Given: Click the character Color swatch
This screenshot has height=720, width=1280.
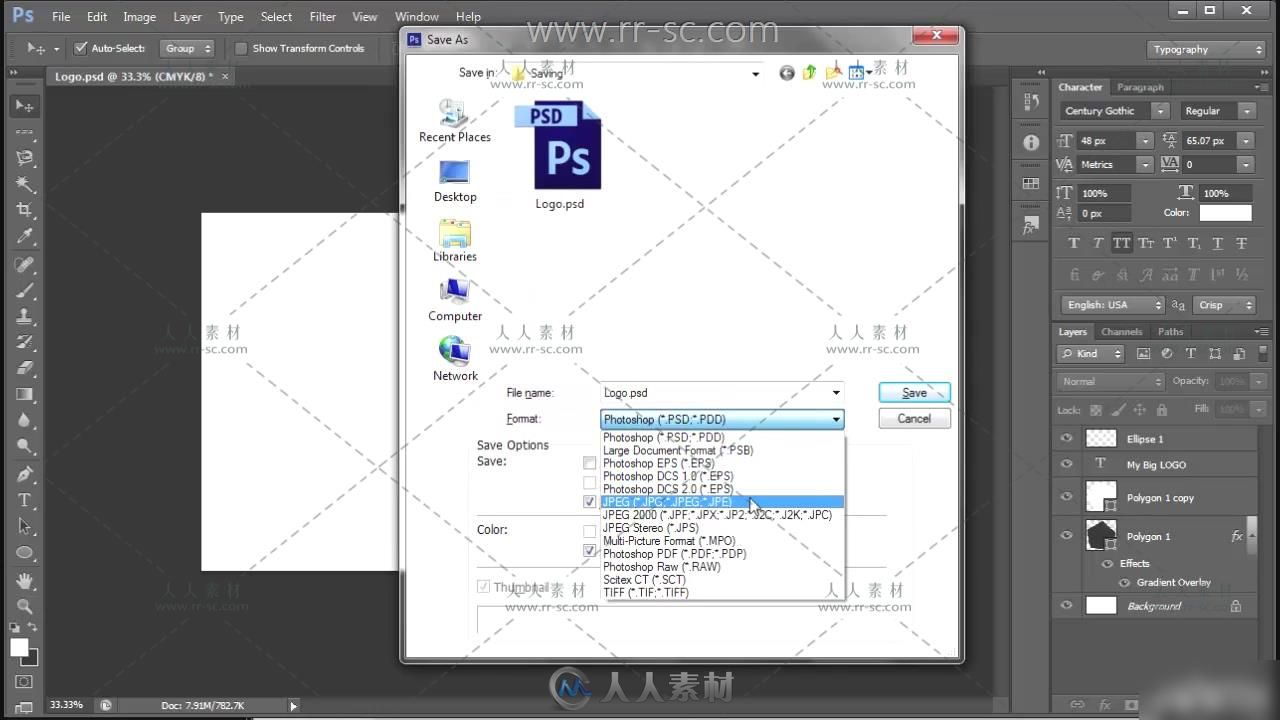Looking at the screenshot, I should tap(1225, 213).
